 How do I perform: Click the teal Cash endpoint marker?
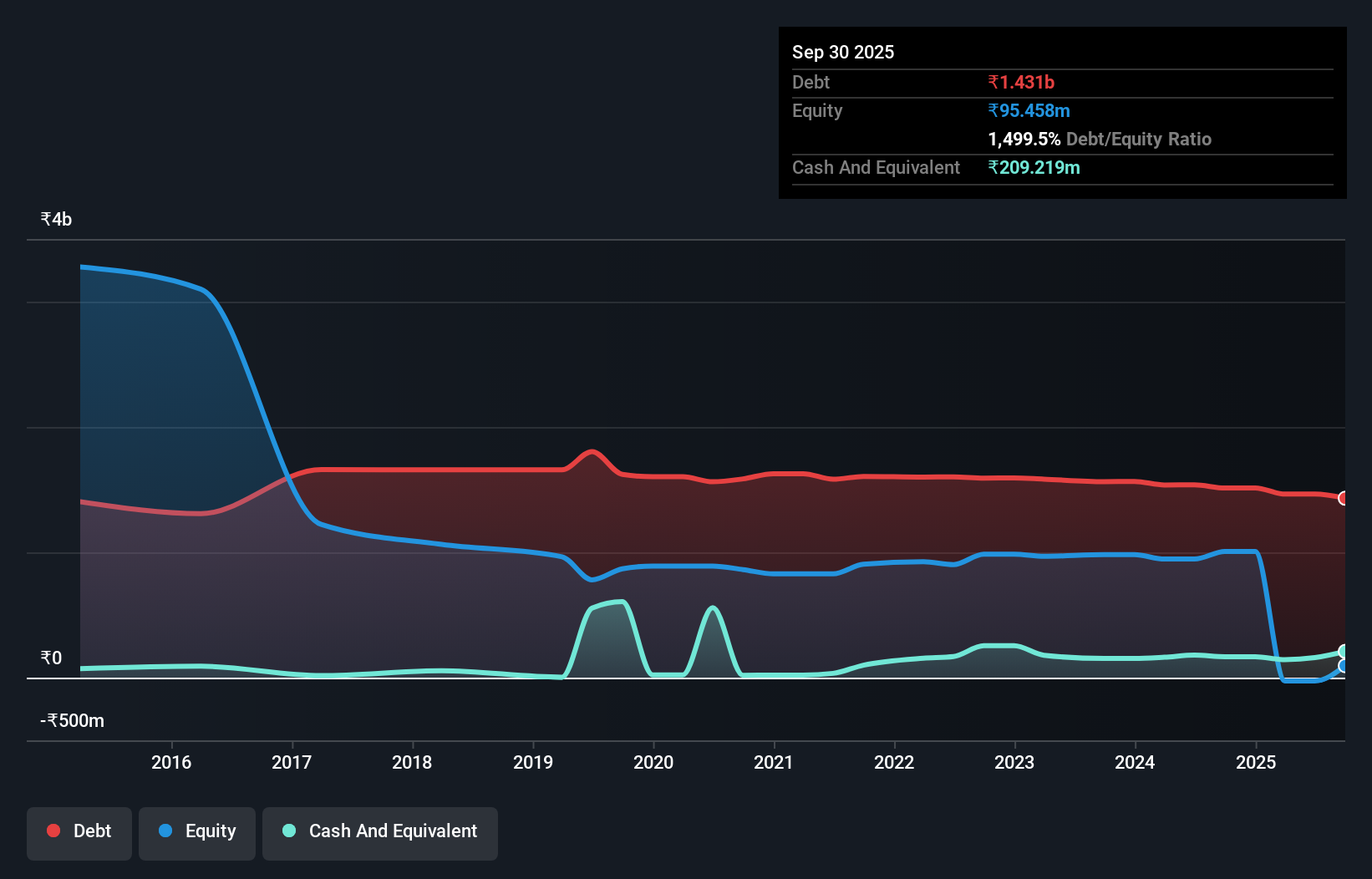coord(1344,652)
